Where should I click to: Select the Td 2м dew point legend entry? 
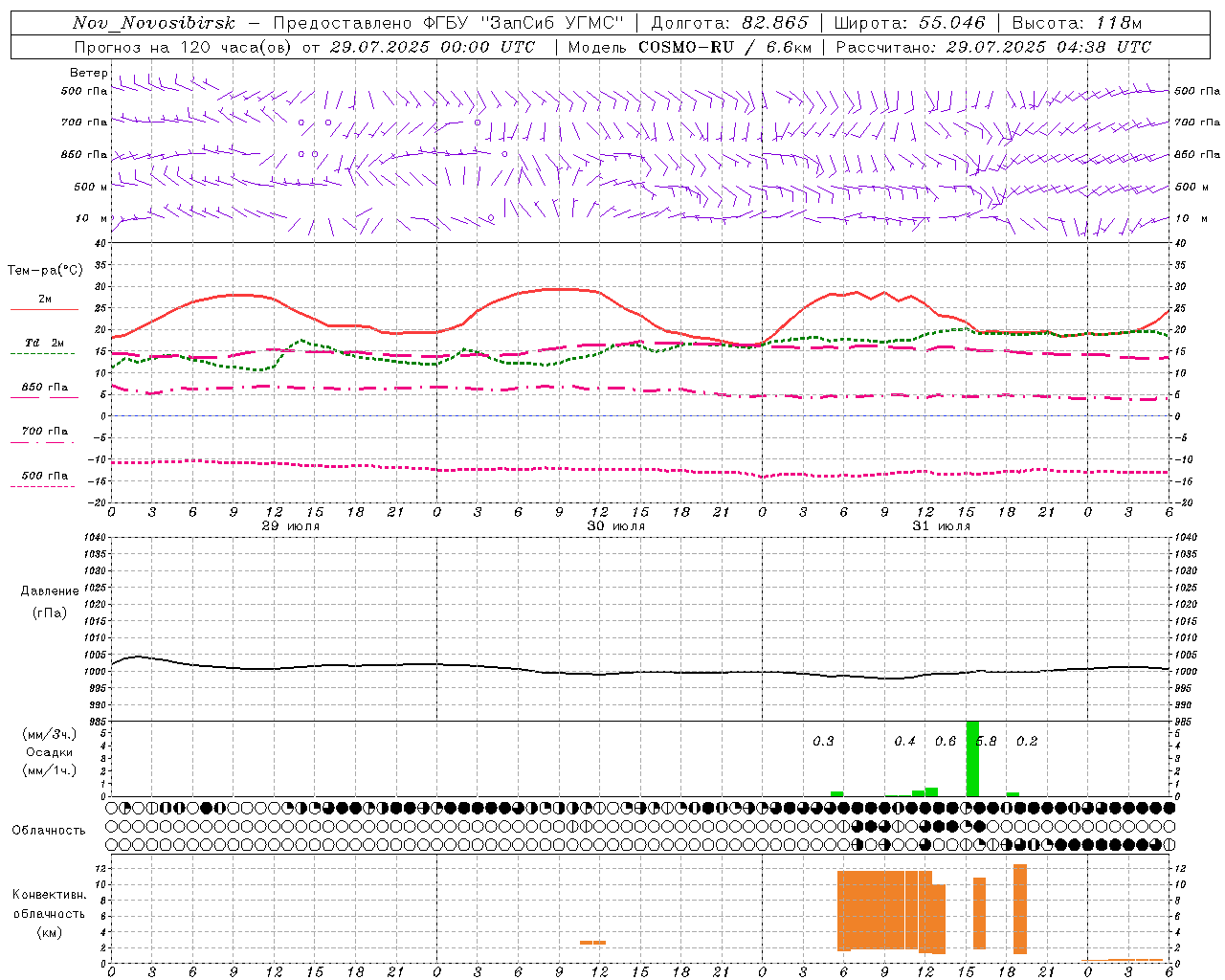tap(44, 343)
